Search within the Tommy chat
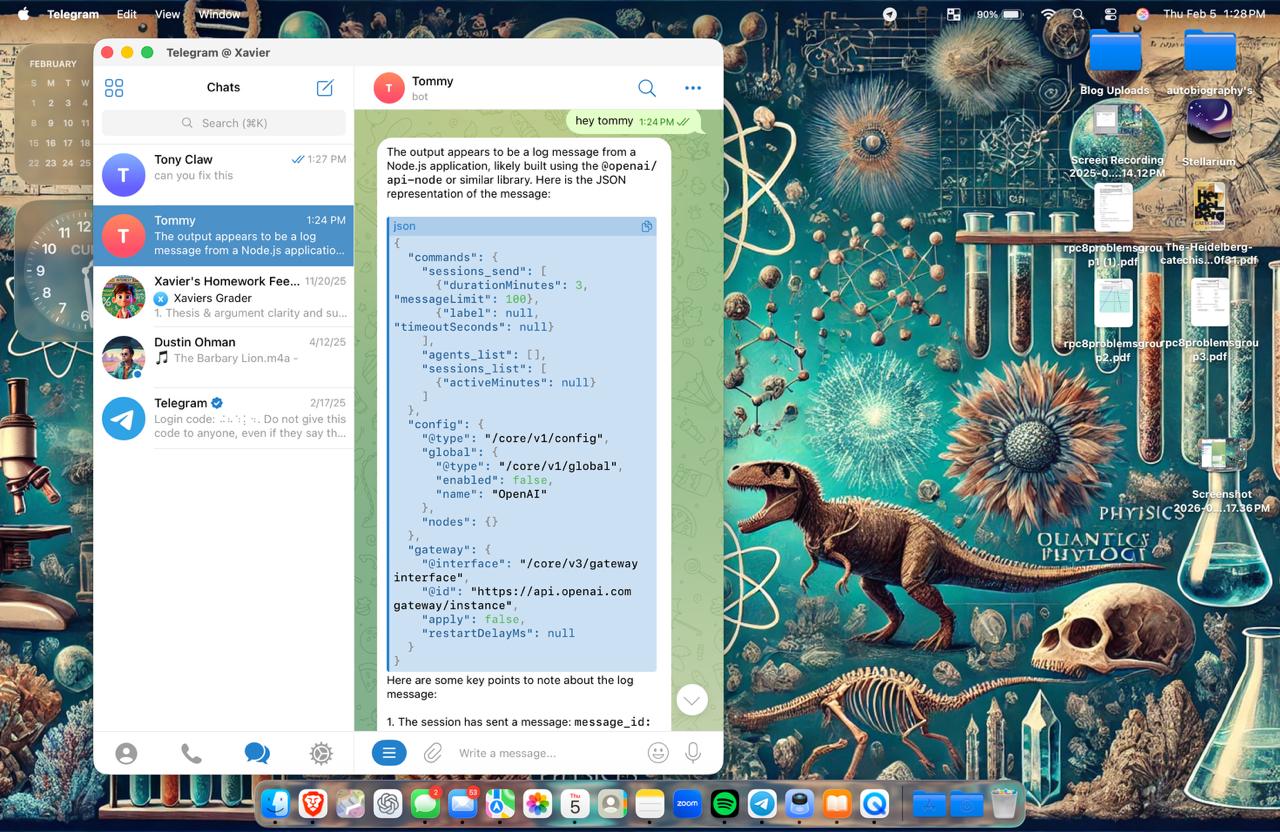1280x832 pixels. [x=647, y=88]
